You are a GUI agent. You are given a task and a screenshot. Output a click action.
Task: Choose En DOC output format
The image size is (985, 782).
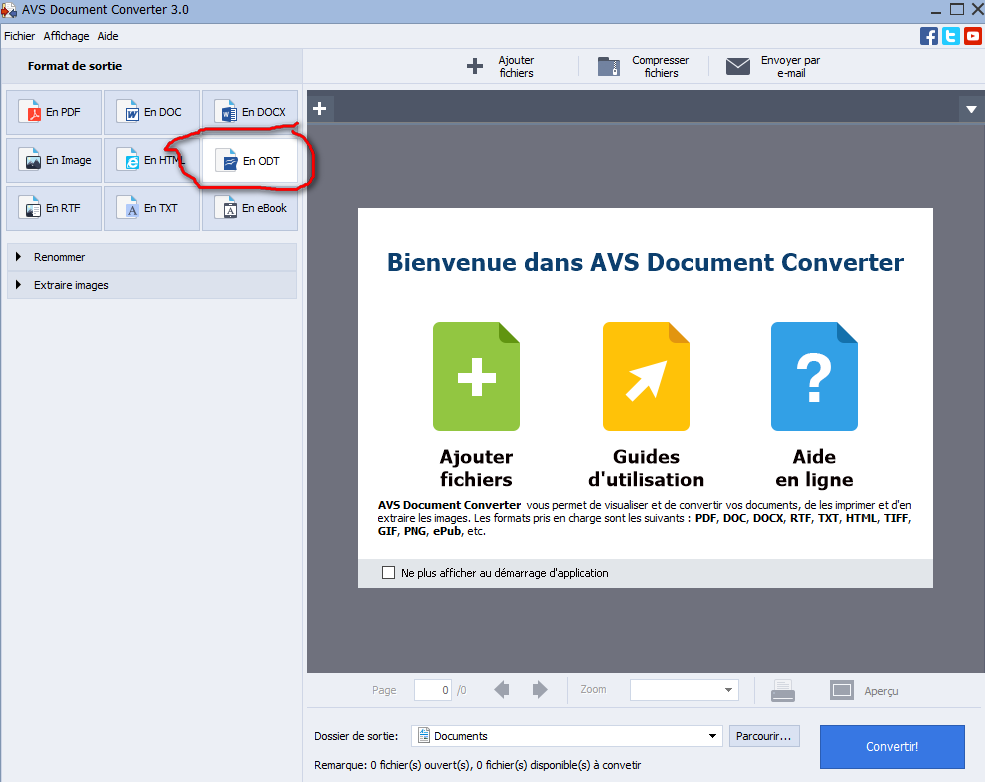coord(152,112)
